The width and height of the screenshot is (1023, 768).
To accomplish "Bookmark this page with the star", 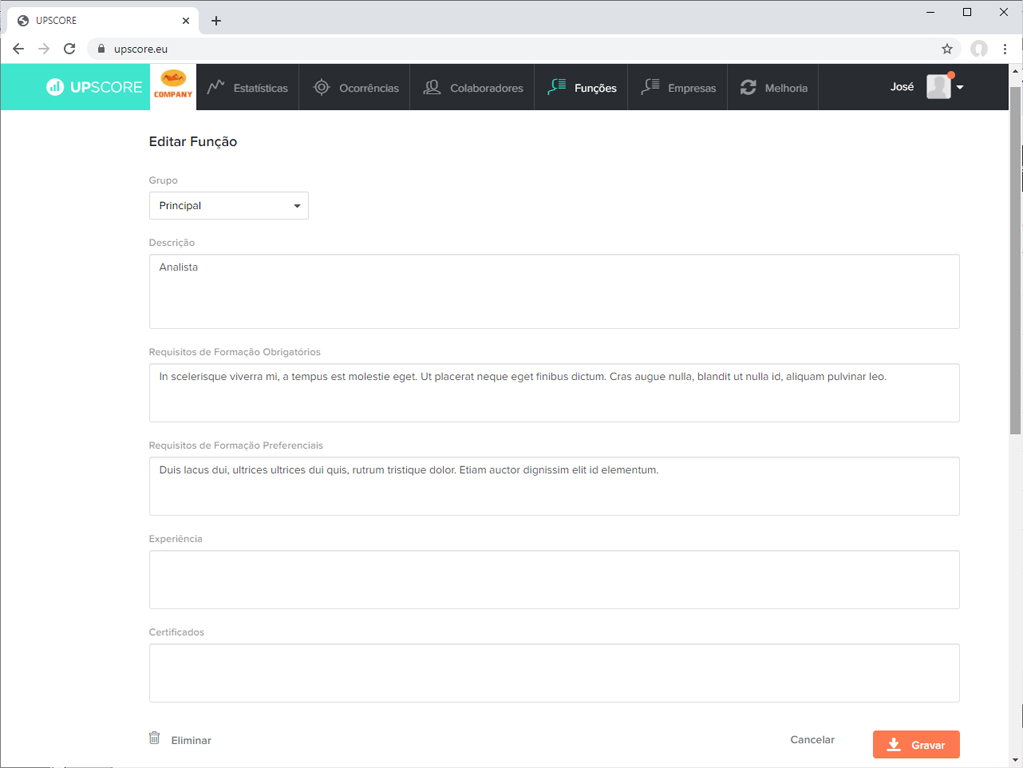I will pyautogui.click(x=947, y=49).
